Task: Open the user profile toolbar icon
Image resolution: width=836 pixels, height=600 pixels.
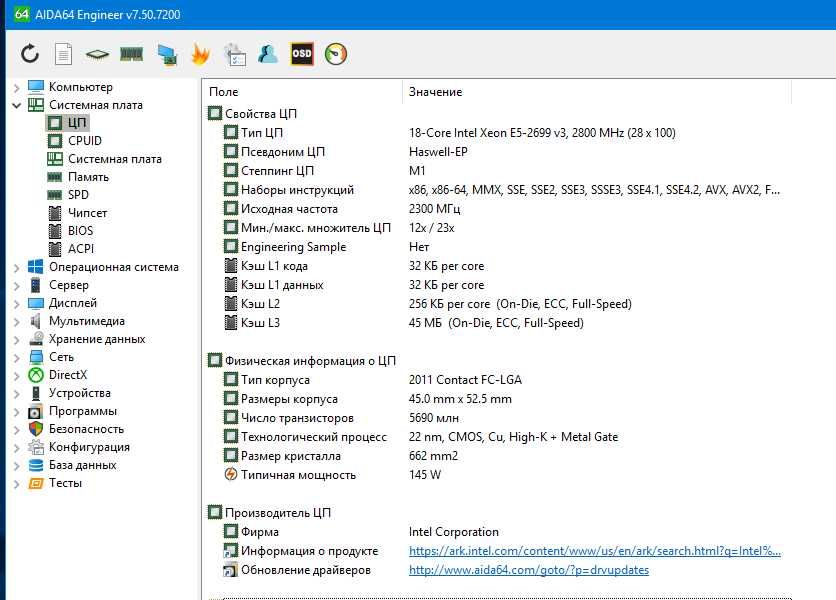Action: (268, 54)
